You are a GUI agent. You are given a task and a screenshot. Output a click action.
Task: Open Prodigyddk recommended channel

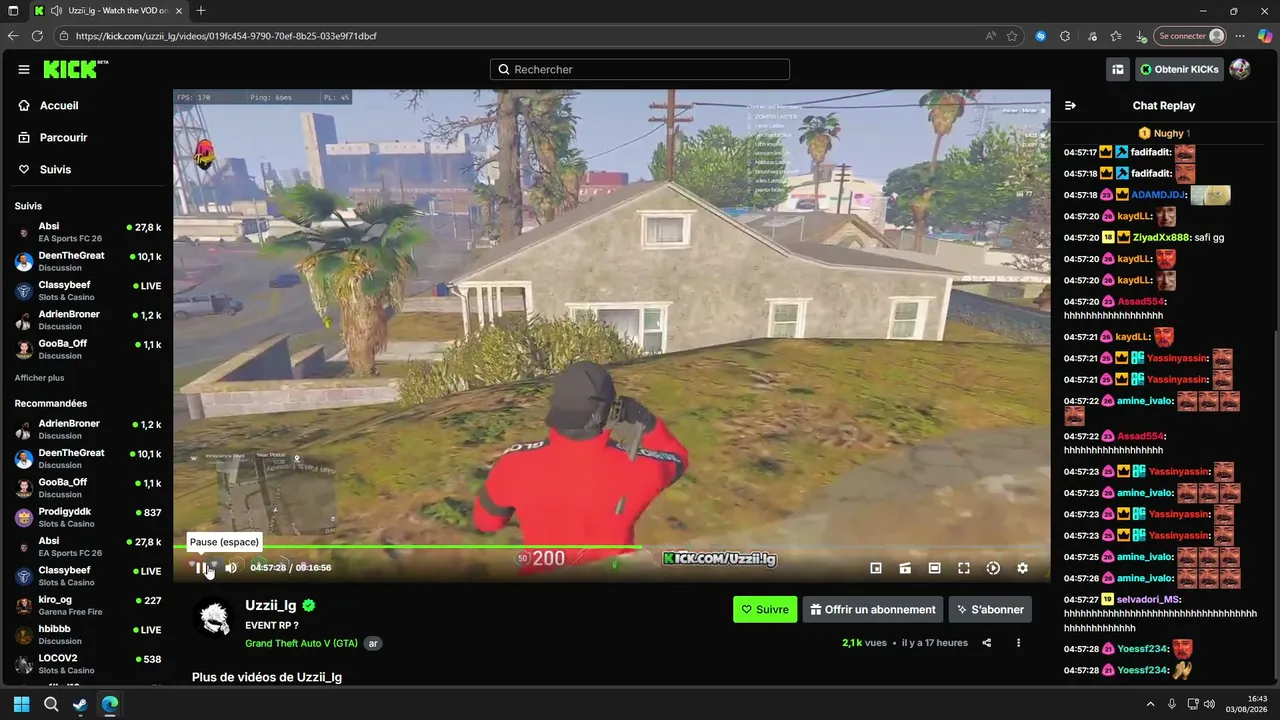point(87,517)
